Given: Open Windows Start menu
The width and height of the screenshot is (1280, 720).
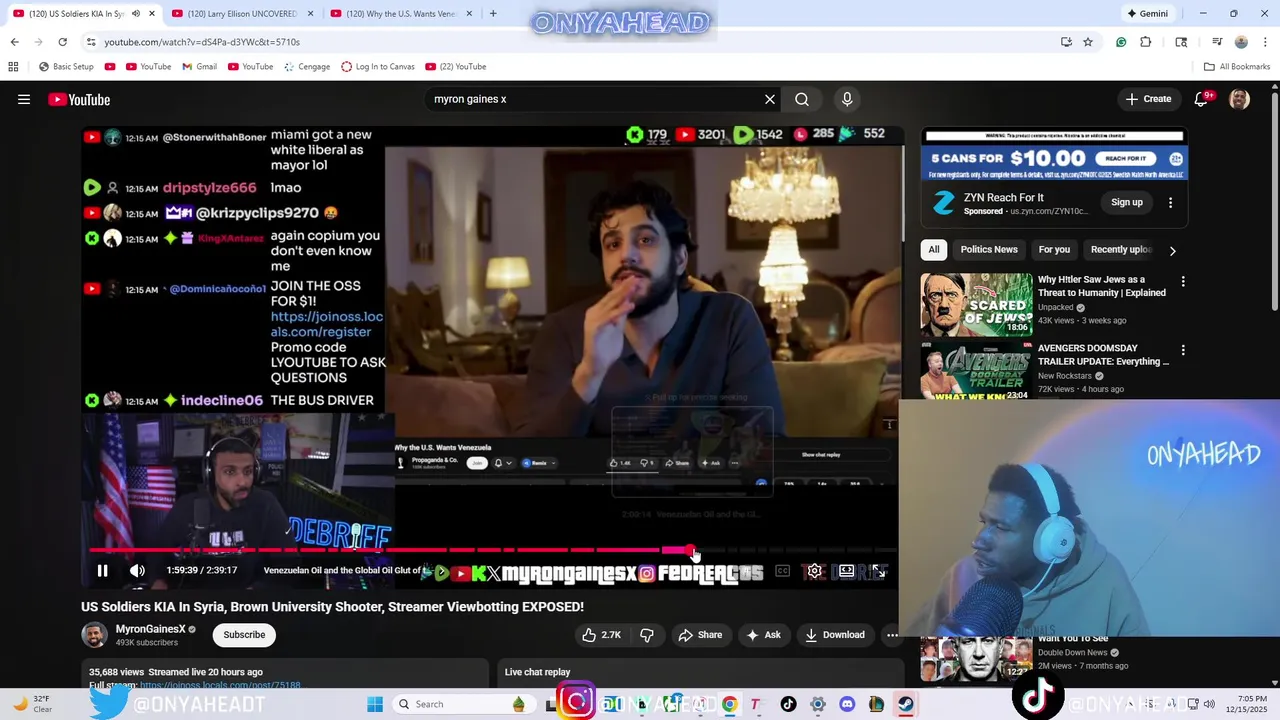Looking at the screenshot, I should tap(375, 704).
